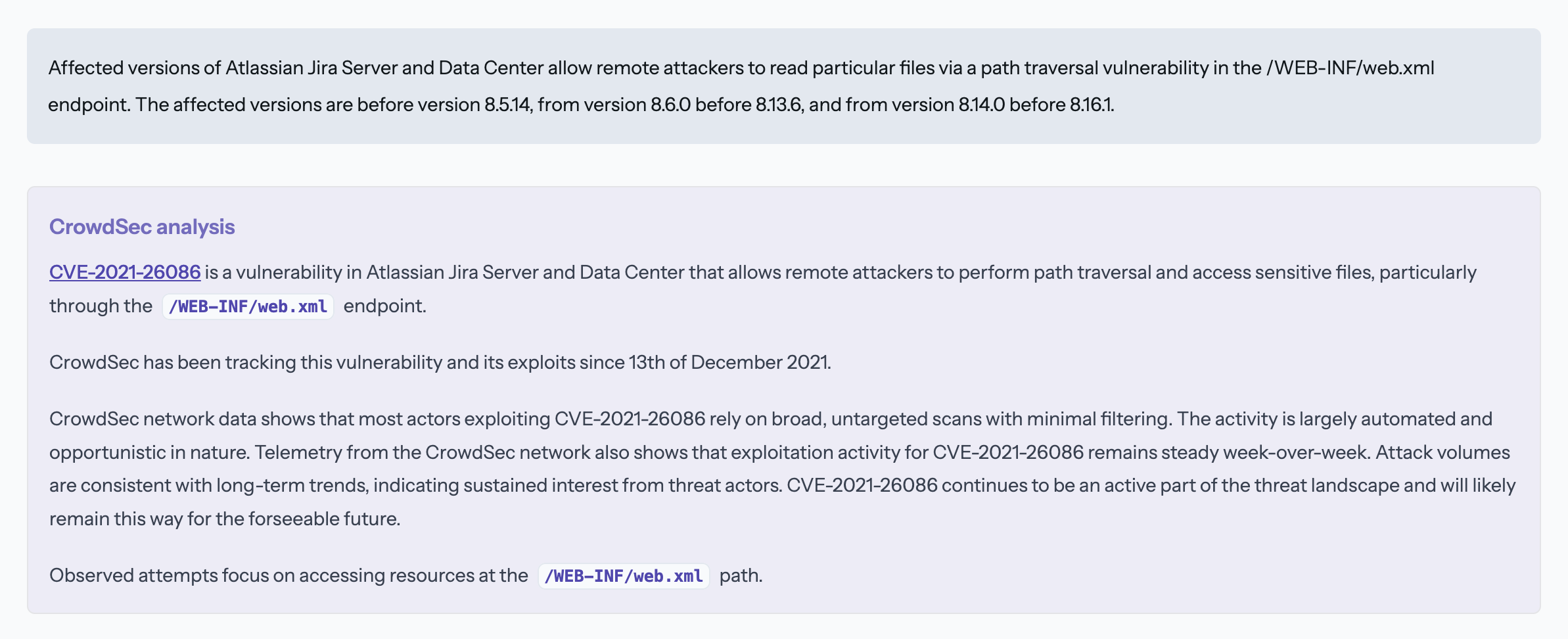The width and height of the screenshot is (1568, 639).
Task: Click the /WEB-INF/web.xml code chip before "endpoint."
Action: click(x=248, y=306)
